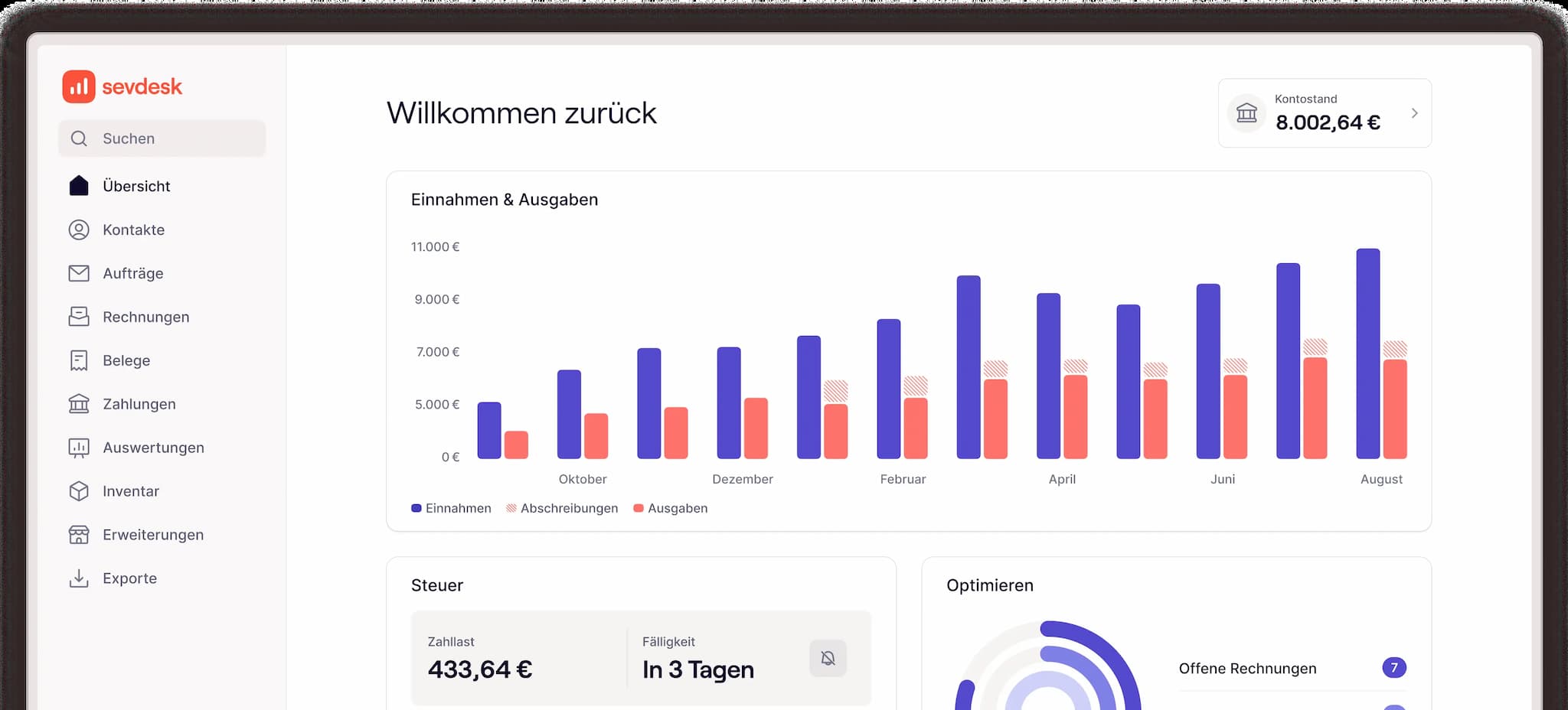The image size is (1568, 710).
Task: Toggle Abschreibungen legend hatched swatch
Action: [x=511, y=508]
